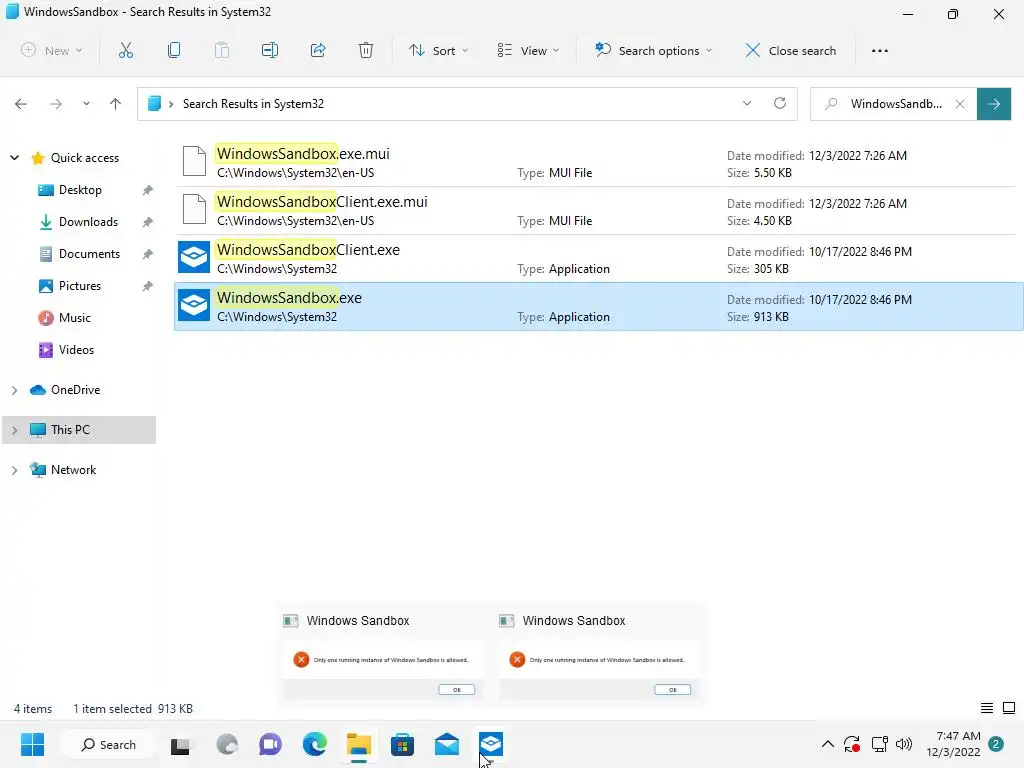Select the WindowsSandboxClient.exe.mui file

595,211
